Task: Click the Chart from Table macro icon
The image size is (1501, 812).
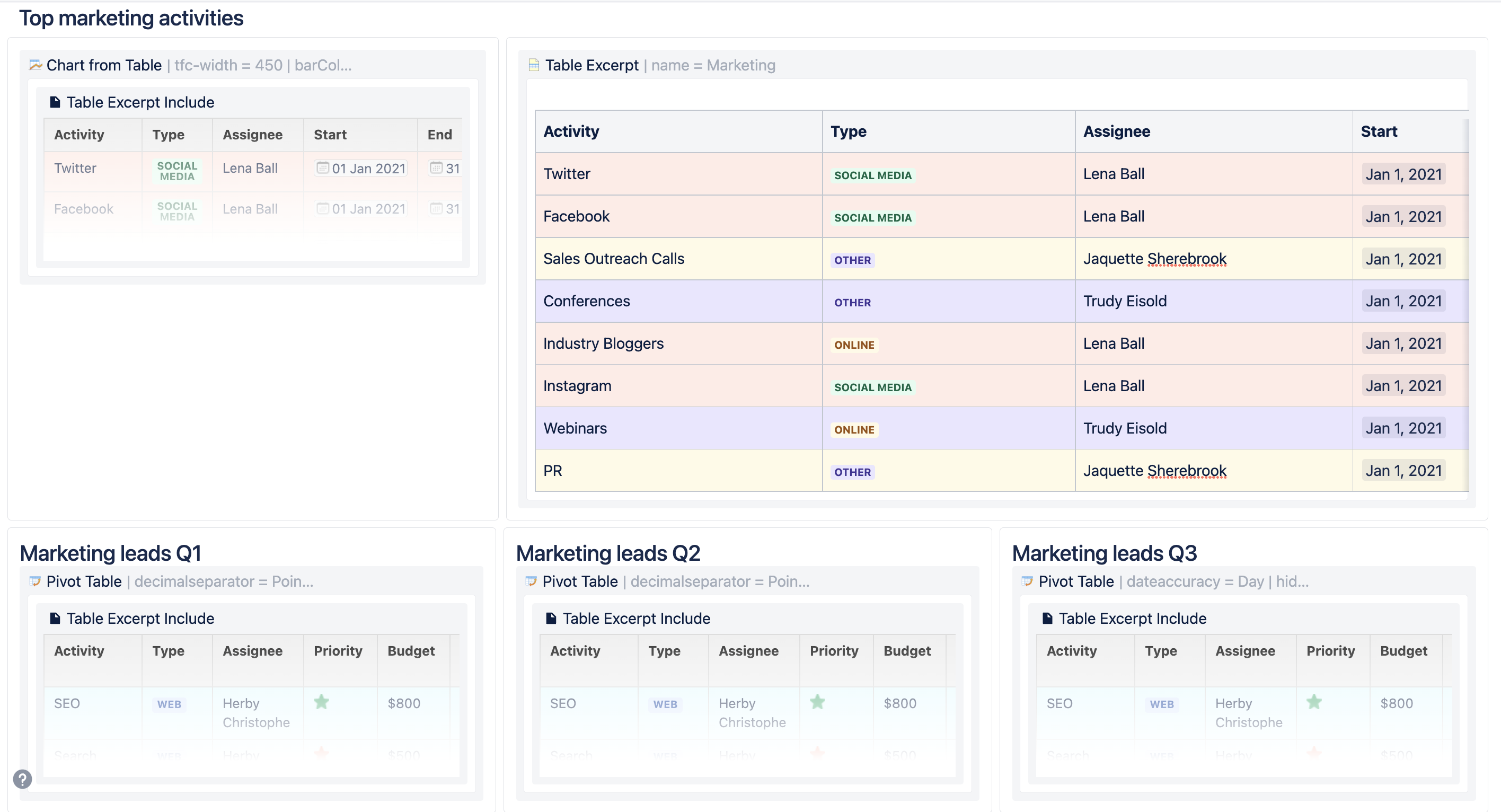Action: pyautogui.click(x=36, y=65)
